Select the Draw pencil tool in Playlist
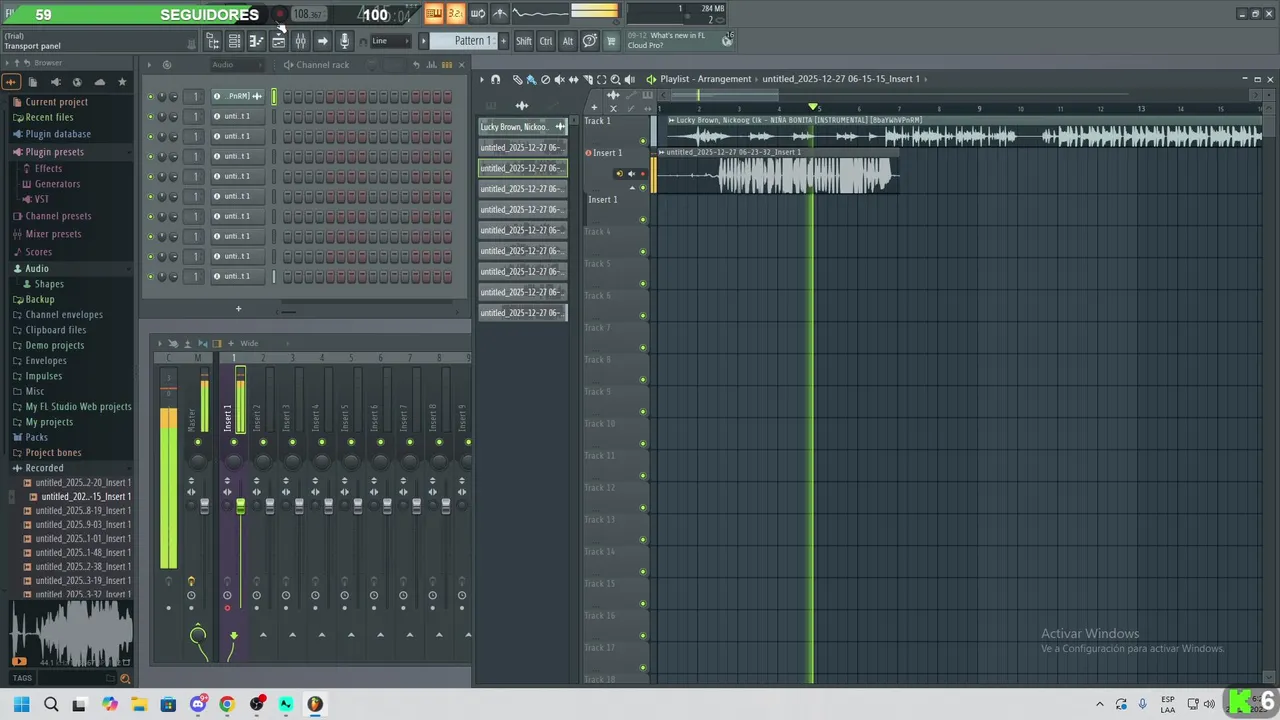This screenshot has width=1280, height=720. tap(517, 79)
